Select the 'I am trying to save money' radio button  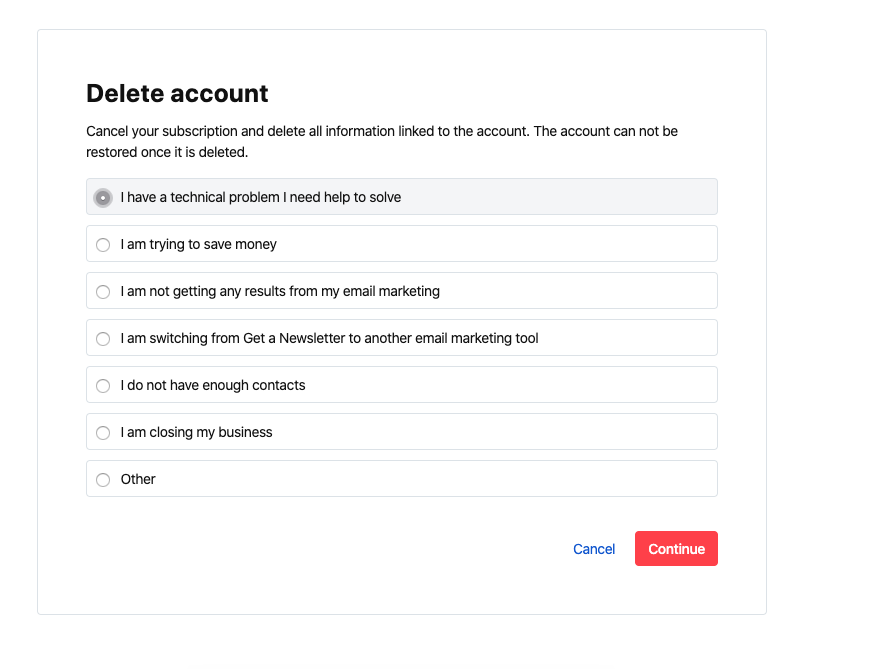click(x=102, y=245)
